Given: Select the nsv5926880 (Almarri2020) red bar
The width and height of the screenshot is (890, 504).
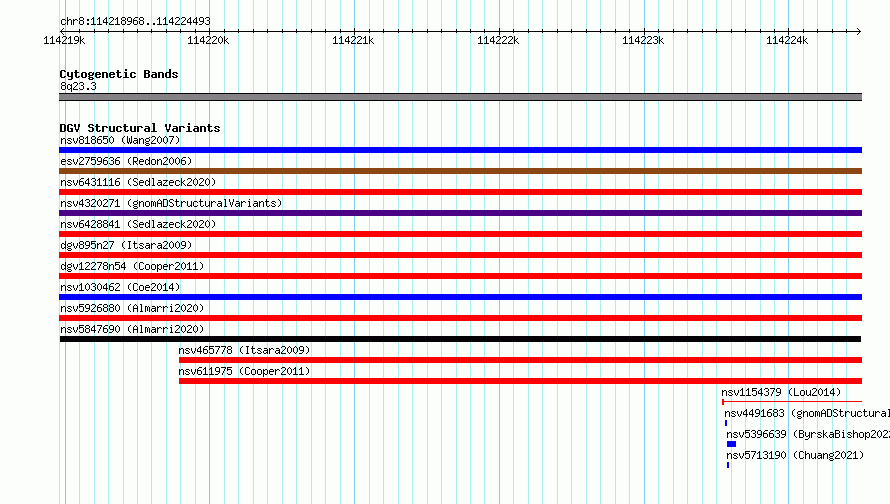Looking at the screenshot, I should click(x=460, y=318).
